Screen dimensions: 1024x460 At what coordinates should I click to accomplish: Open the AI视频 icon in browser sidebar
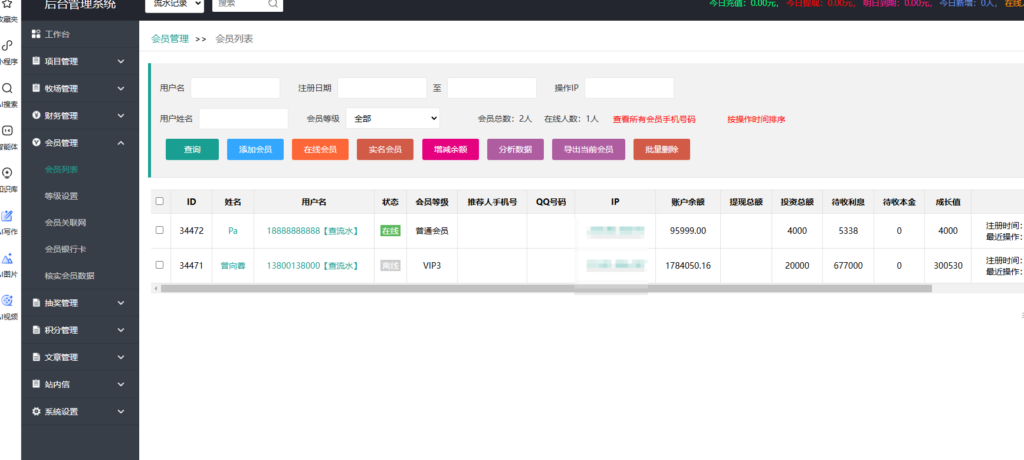[8, 301]
